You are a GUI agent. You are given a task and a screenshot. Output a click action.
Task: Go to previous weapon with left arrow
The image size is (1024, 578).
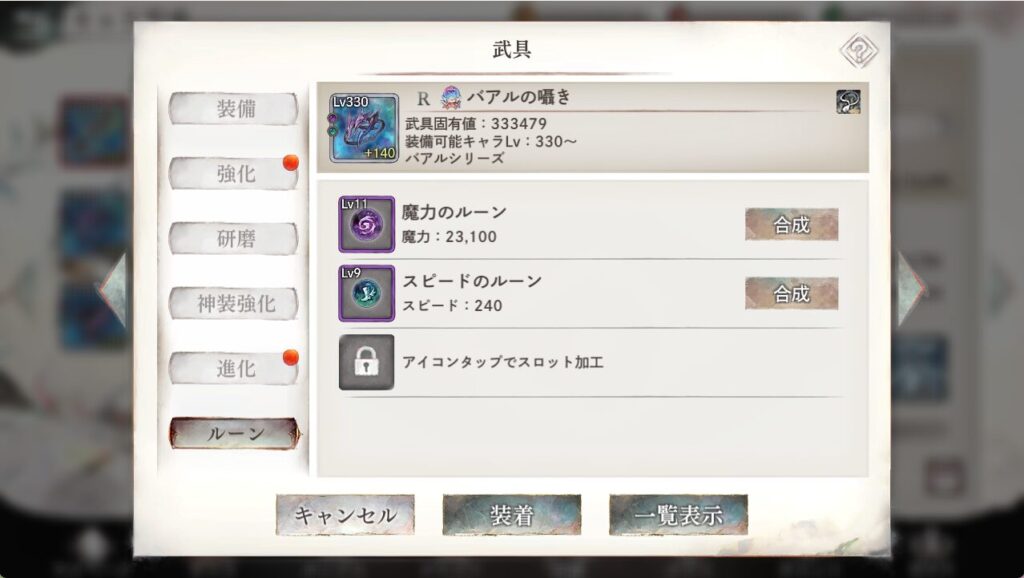[114, 289]
